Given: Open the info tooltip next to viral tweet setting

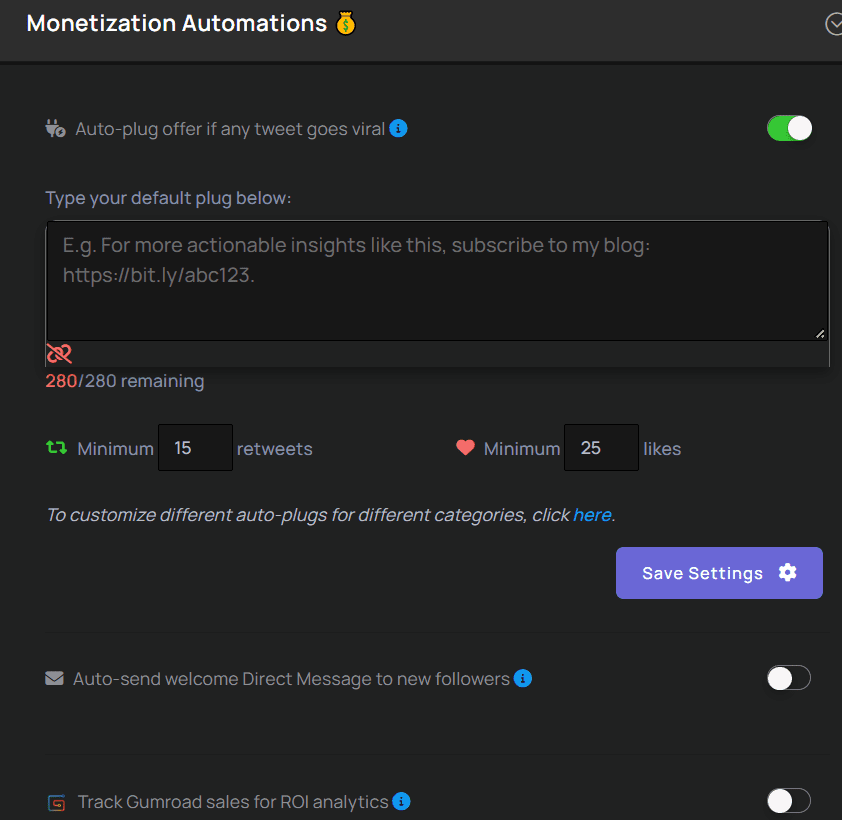Looking at the screenshot, I should click(x=398, y=128).
